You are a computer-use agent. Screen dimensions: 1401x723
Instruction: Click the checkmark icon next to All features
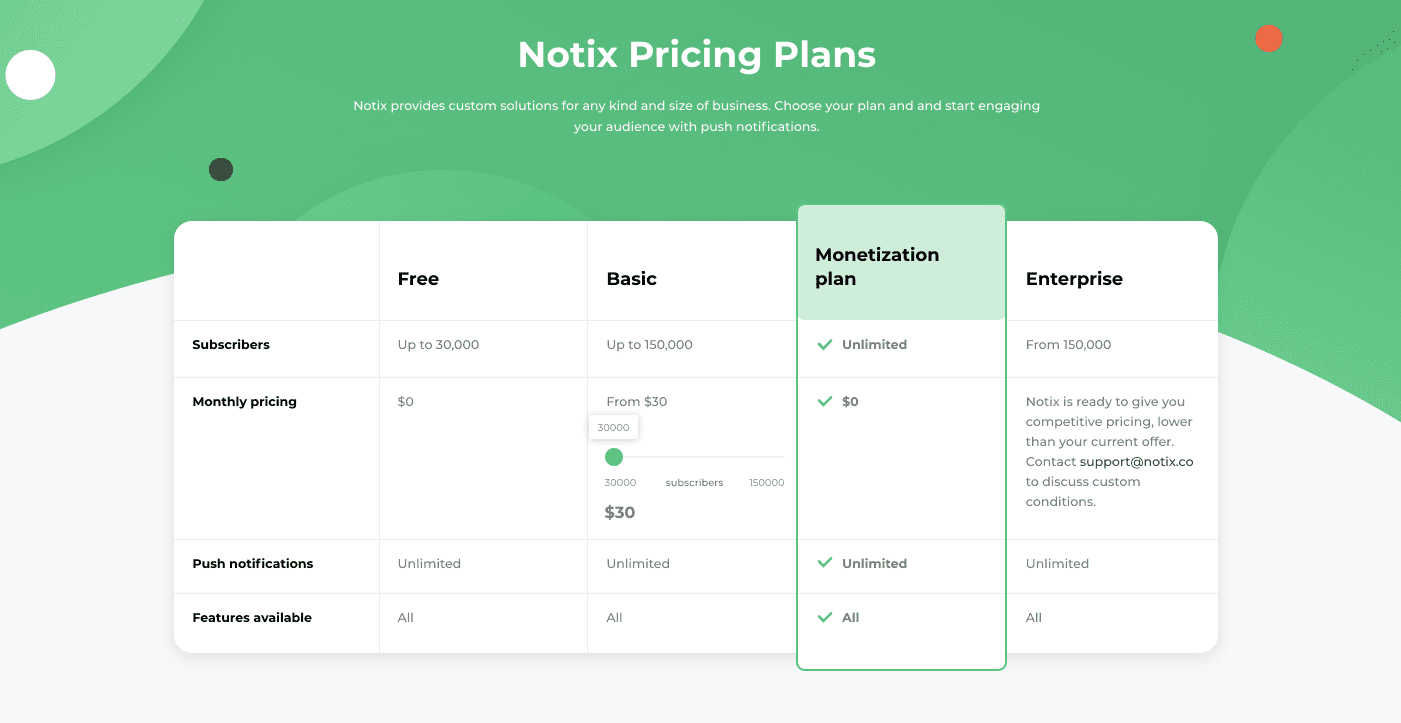coord(825,618)
